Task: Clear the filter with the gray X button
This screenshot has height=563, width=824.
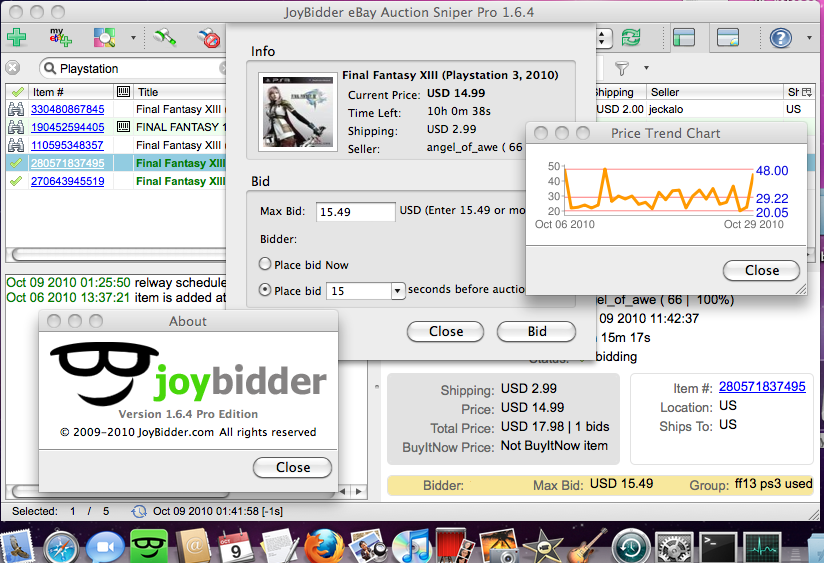Action: click(13, 68)
